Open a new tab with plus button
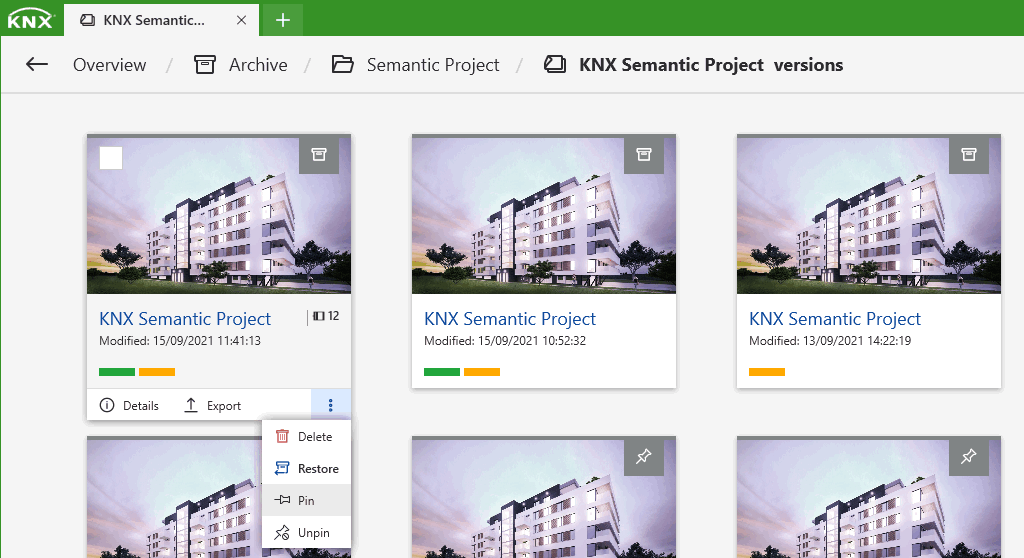 point(282,20)
